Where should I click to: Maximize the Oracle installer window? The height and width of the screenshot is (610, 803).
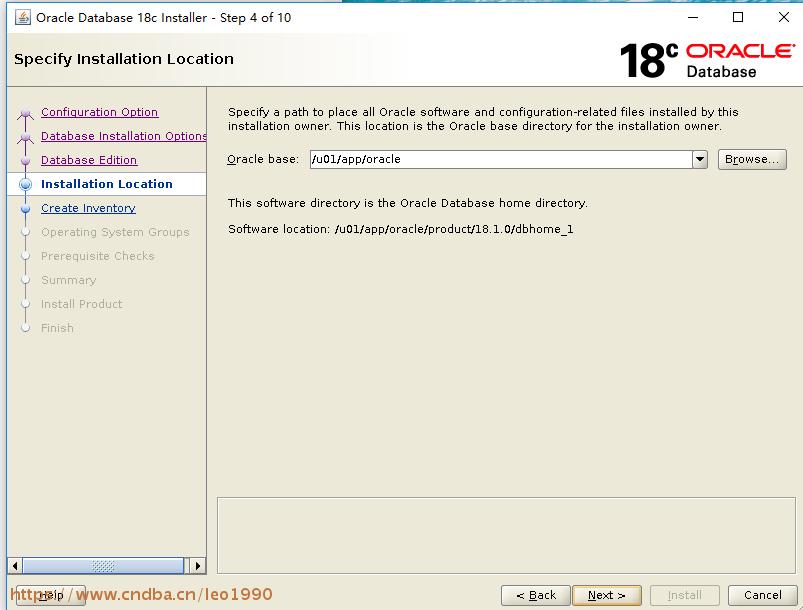pyautogui.click(x=738, y=17)
